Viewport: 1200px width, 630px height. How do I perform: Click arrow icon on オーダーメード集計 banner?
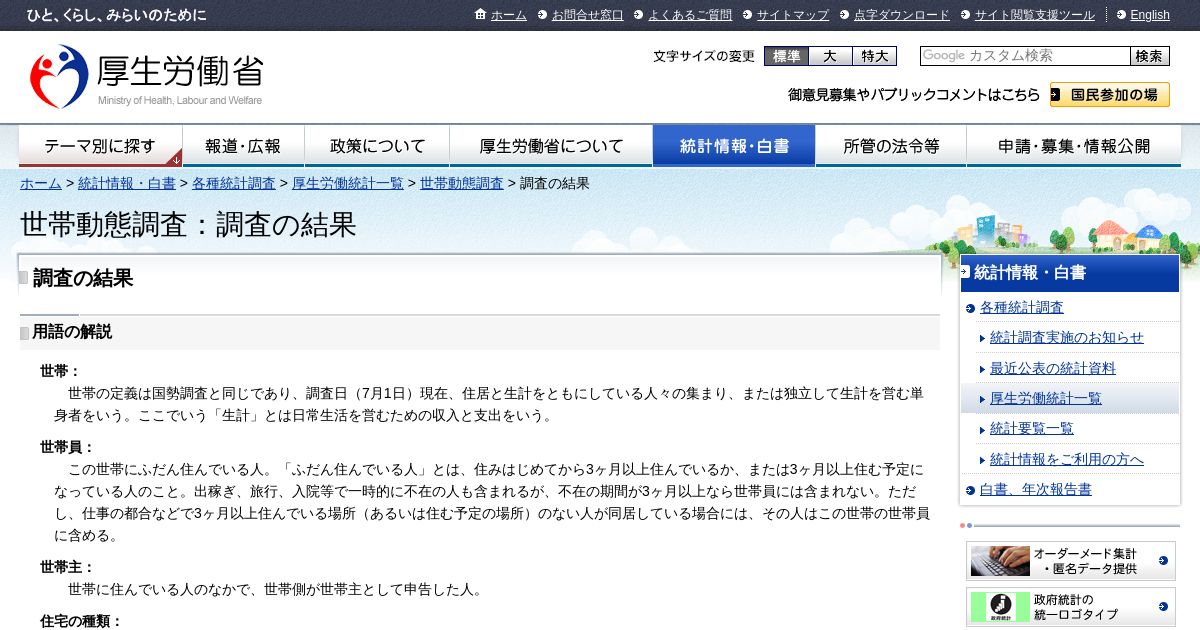point(1163,561)
